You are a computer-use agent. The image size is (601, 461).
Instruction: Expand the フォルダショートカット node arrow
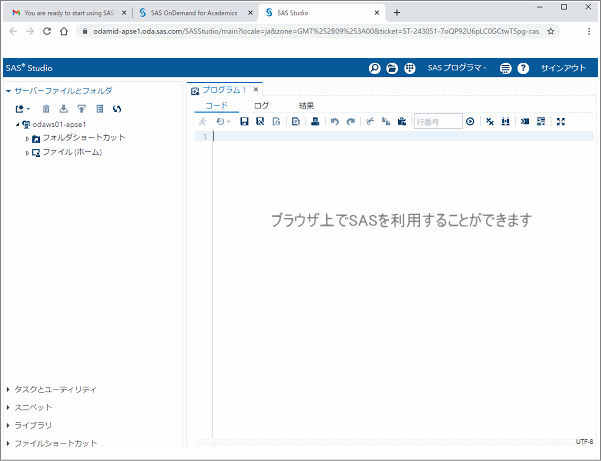point(27,138)
